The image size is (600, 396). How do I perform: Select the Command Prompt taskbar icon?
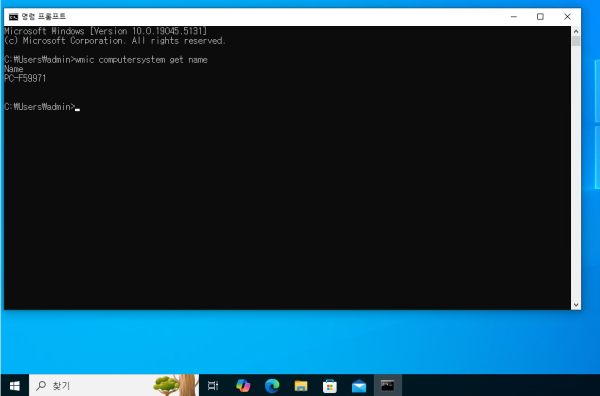click(x=388, y=386)
